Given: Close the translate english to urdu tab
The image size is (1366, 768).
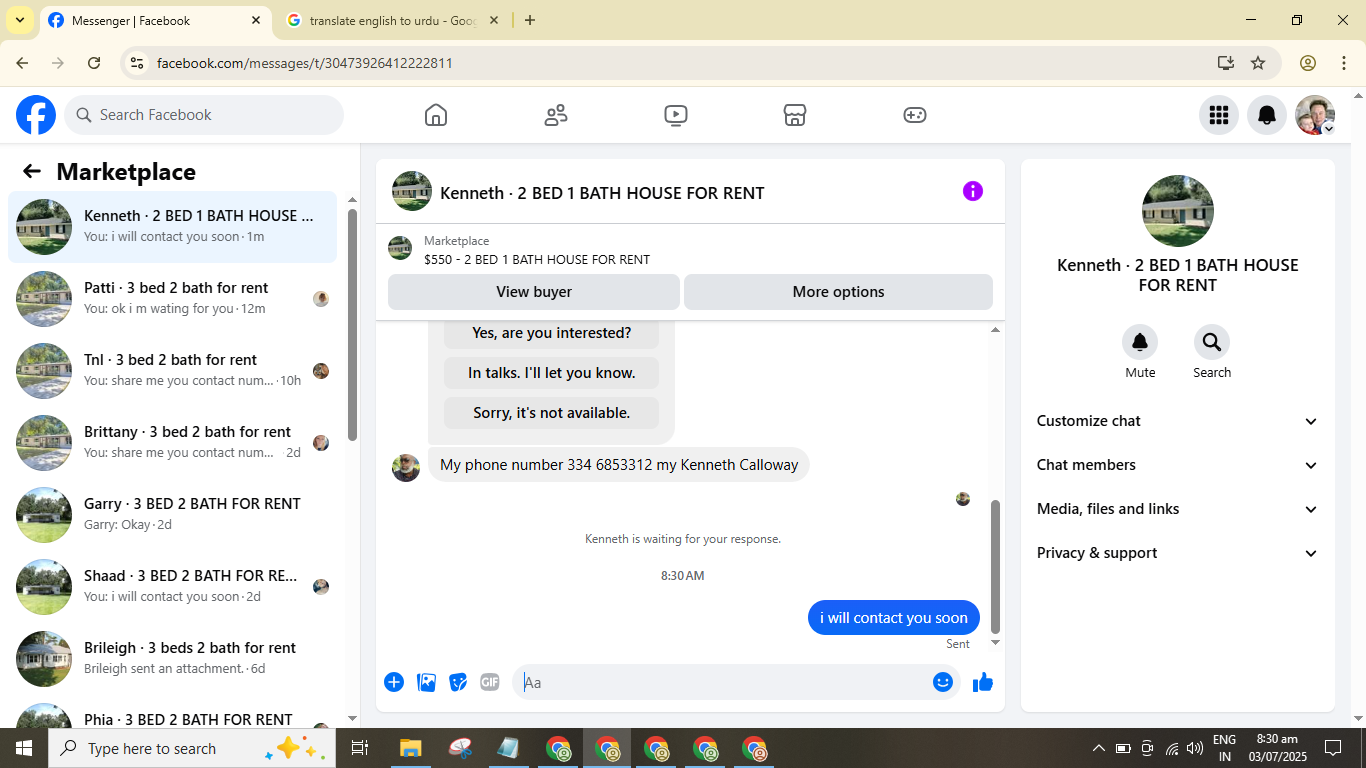Looking at the screenshot, I should [494, 20].
